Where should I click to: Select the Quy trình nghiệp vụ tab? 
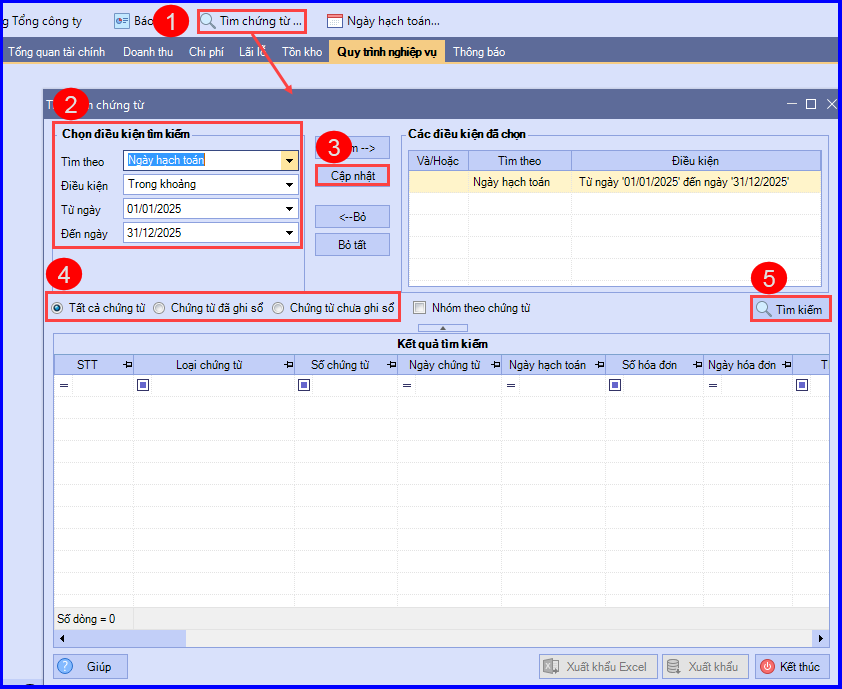[x=387, y=52]
